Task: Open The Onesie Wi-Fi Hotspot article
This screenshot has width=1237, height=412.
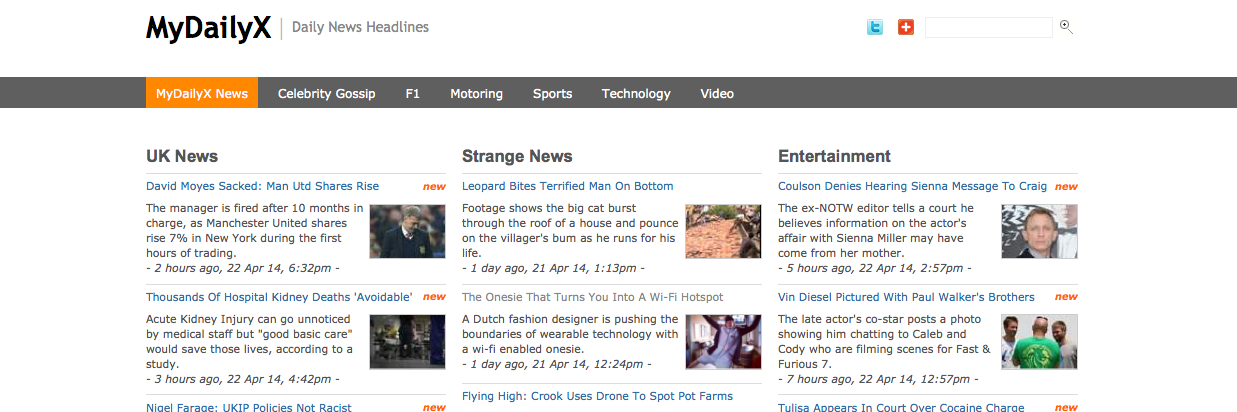Action: pos(592,297)
